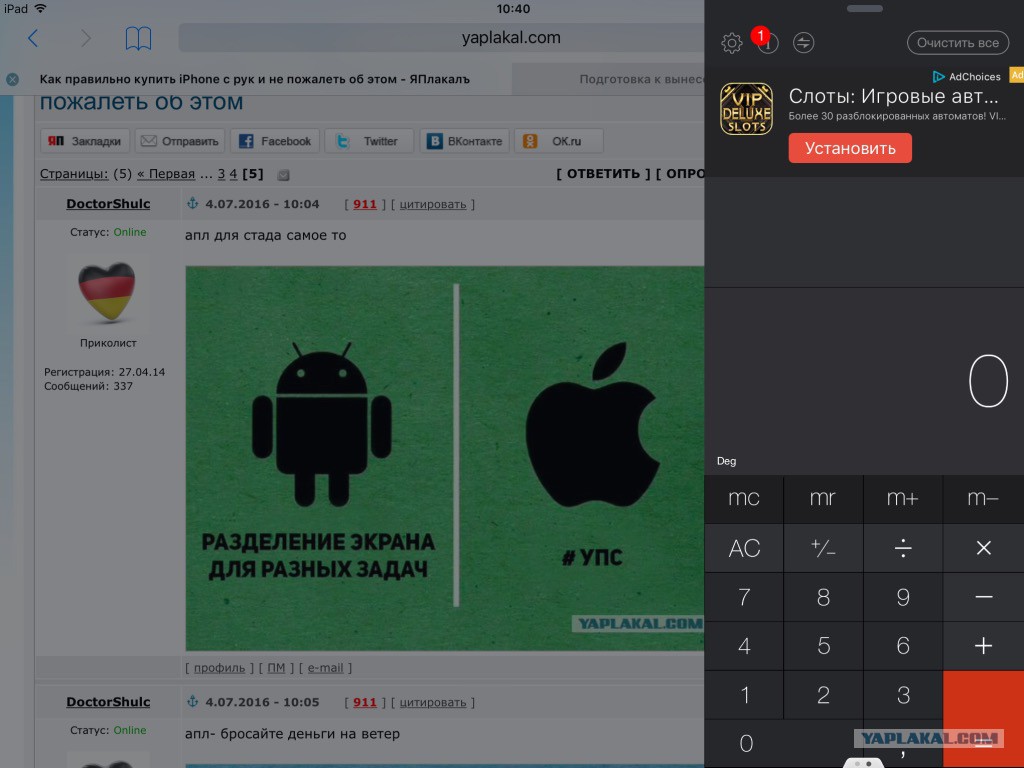1024x768 pixels.
Task: Share via OK.ru button
Action: (558, 141)
